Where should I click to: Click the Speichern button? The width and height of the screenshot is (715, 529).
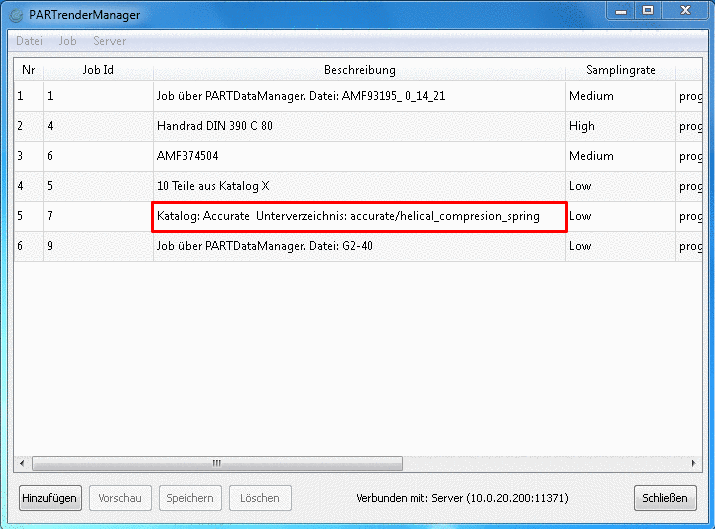(190, 498)
